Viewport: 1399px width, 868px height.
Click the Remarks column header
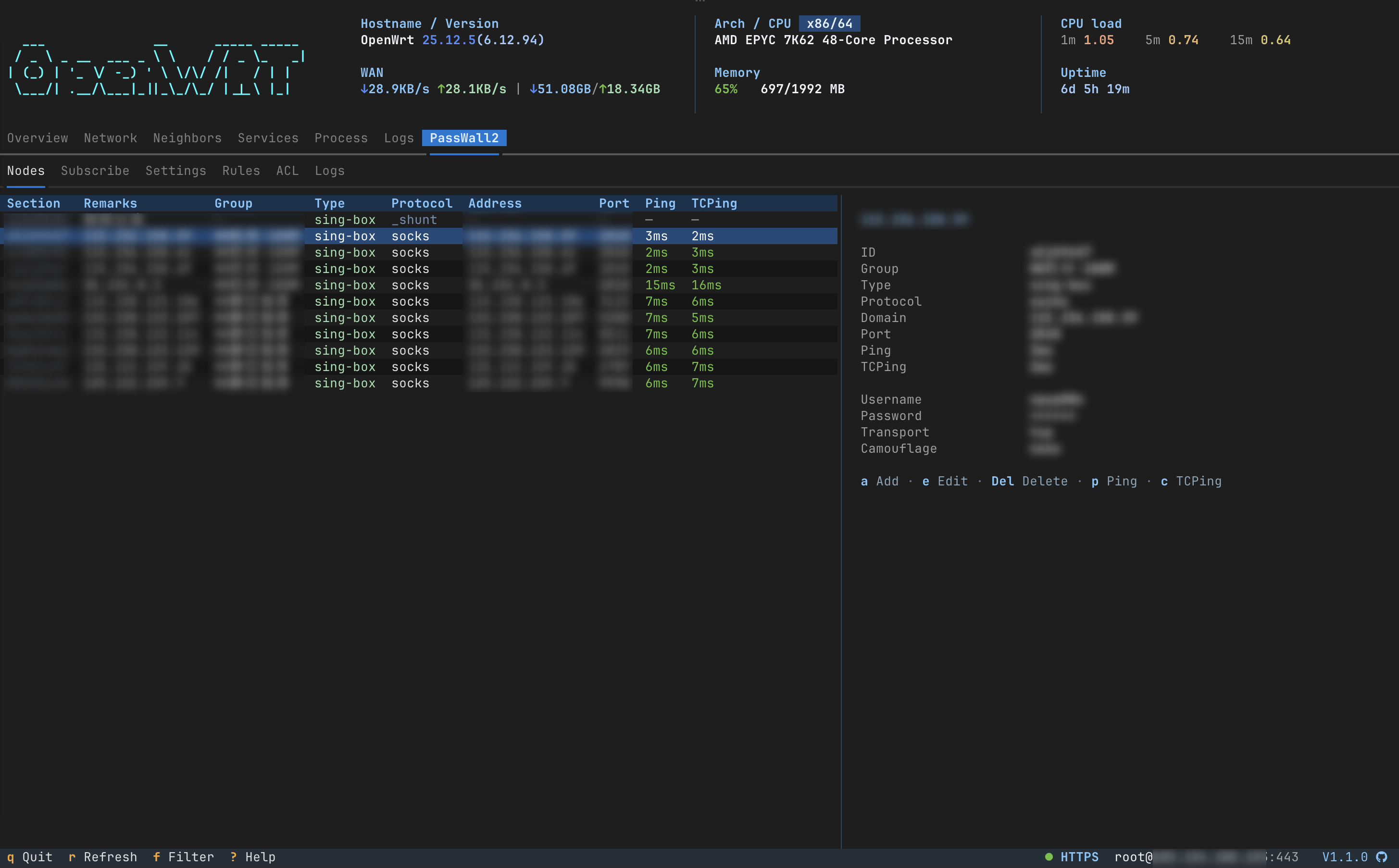(x=110, y=204)
